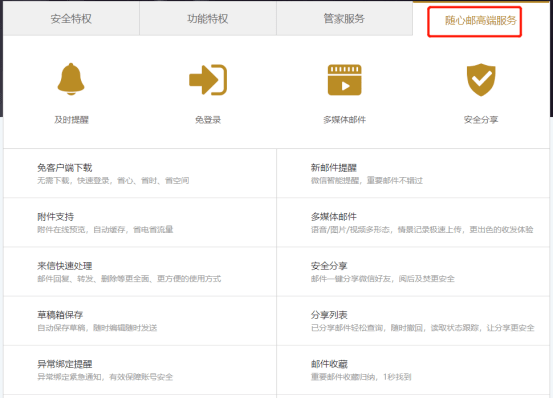The height and width of the screenshot is (398, 554).
Task: Click the description starting 自动保存草稿
Action: click(x=97, y=328)
